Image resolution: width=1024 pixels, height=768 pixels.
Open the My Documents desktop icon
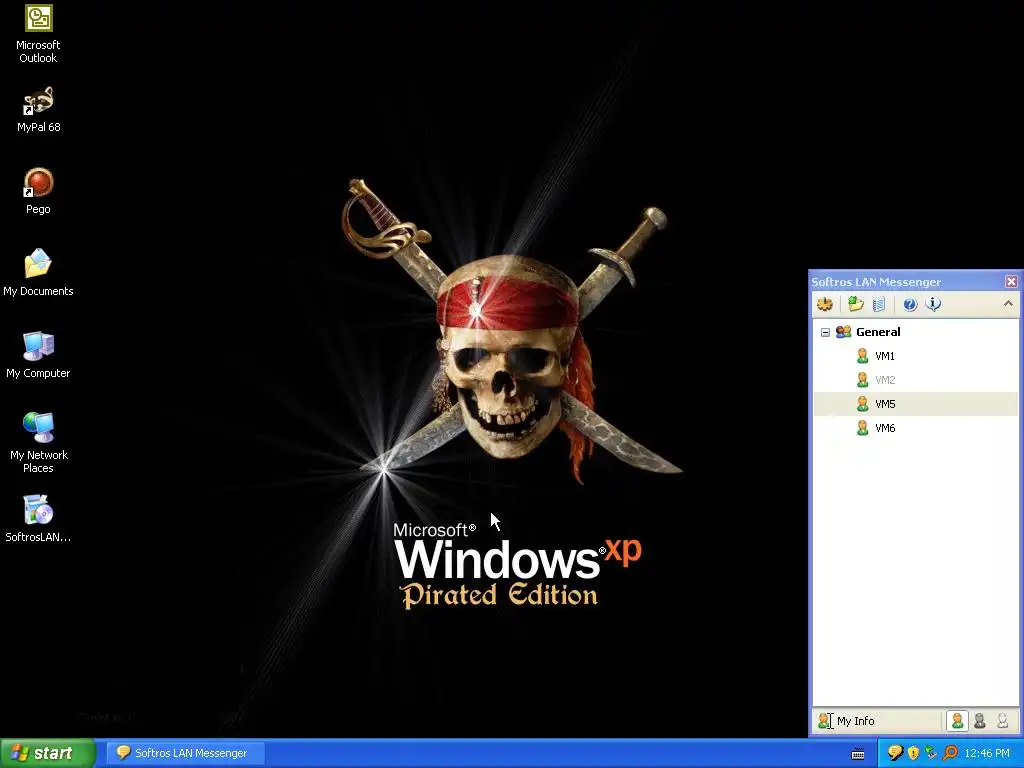tap(38, 273)
